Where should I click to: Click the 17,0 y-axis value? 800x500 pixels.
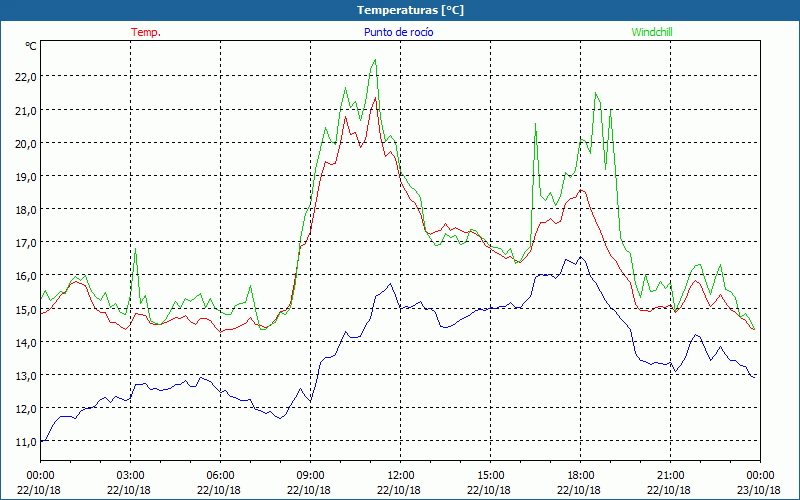[26, 243]
